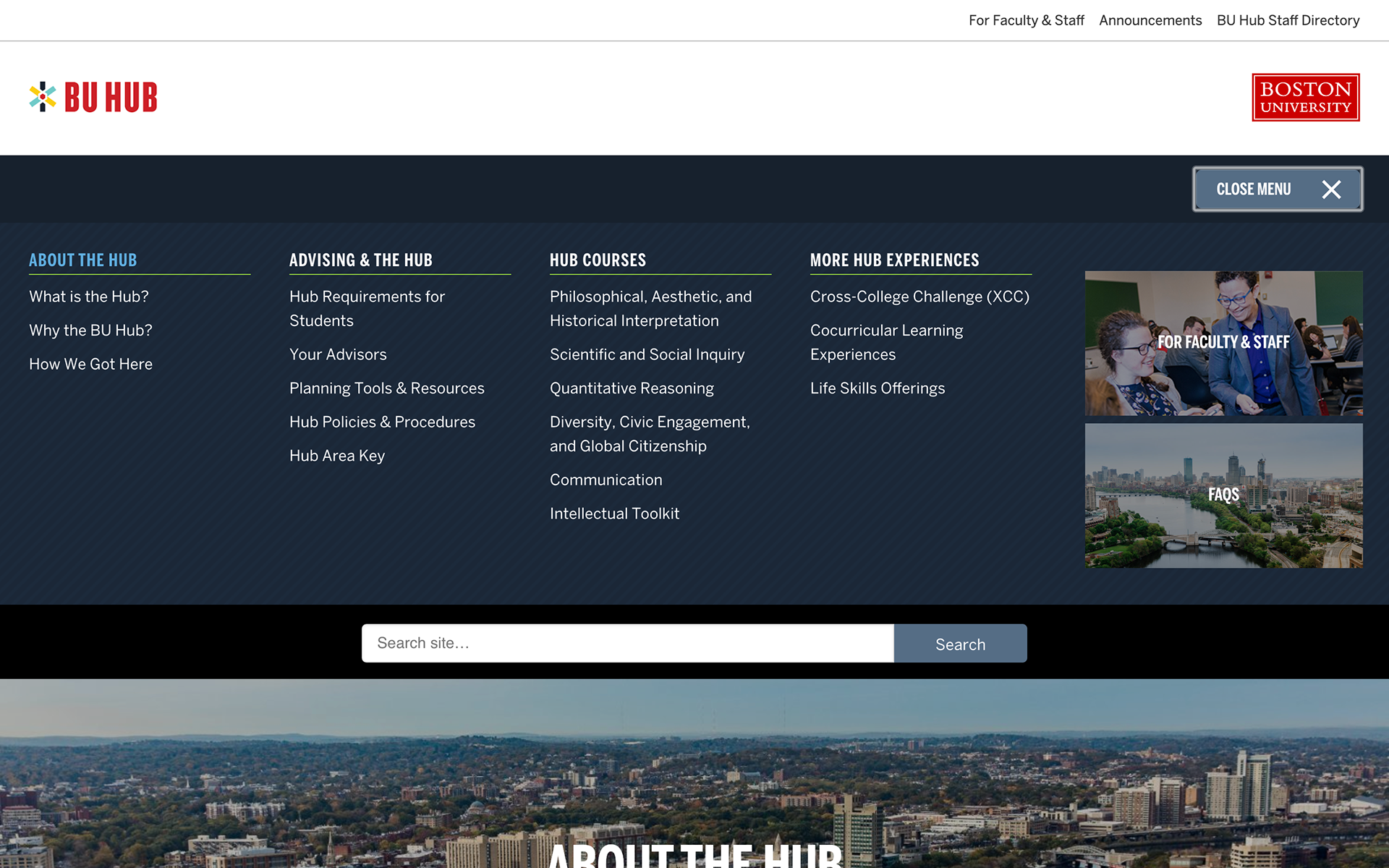Image resolution: width=1389 pixels, height=868 pixels.
Task: View Hub Policies & Procedures
Action: (382, 422)
